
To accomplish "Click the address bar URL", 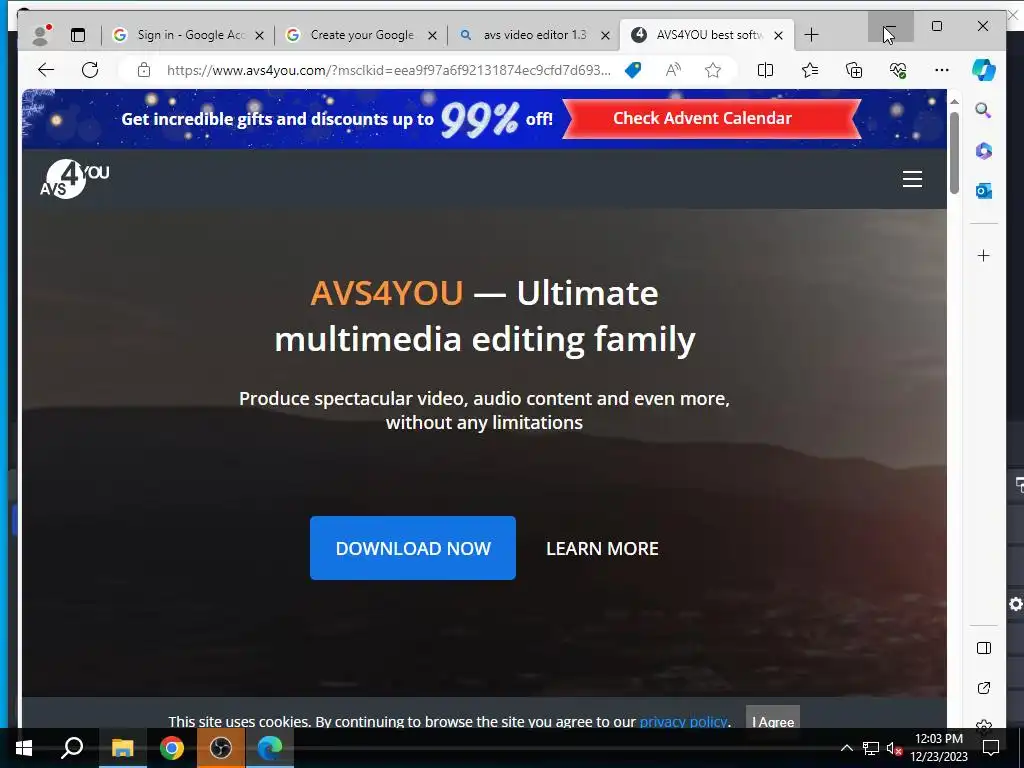I will [389, 70].
